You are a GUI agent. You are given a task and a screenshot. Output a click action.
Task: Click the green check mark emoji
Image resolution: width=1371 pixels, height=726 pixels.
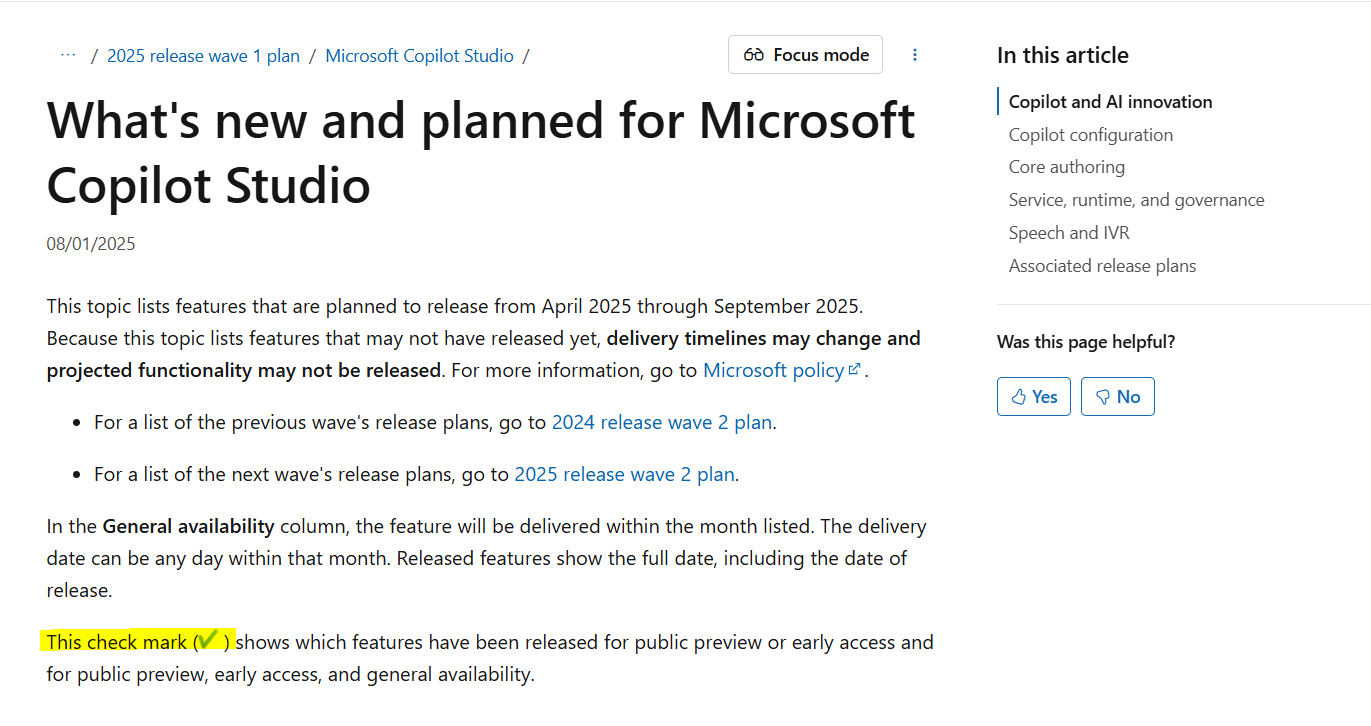point(208,640)
